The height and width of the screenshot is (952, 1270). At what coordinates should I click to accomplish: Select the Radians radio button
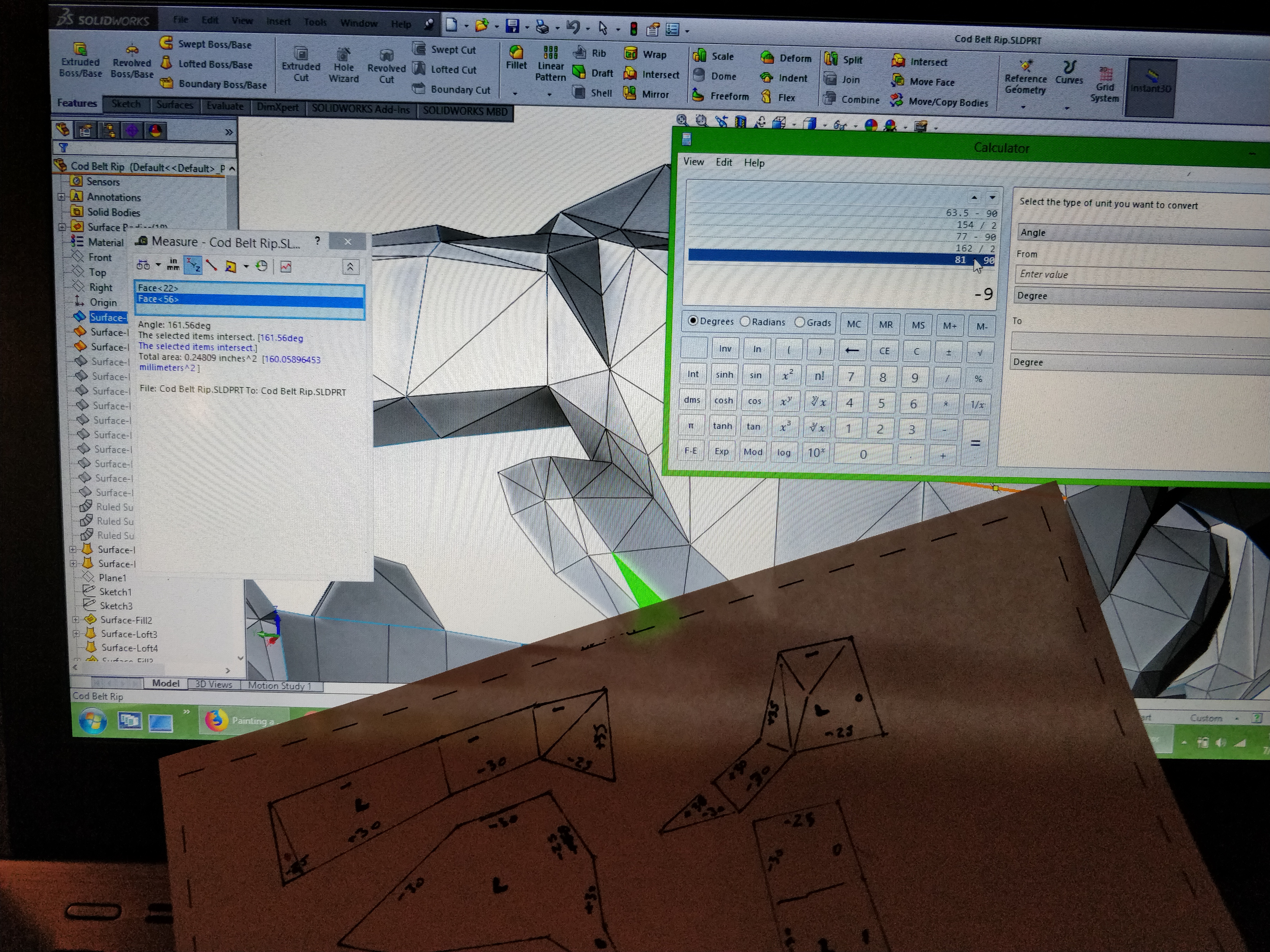tap(745, 321)
